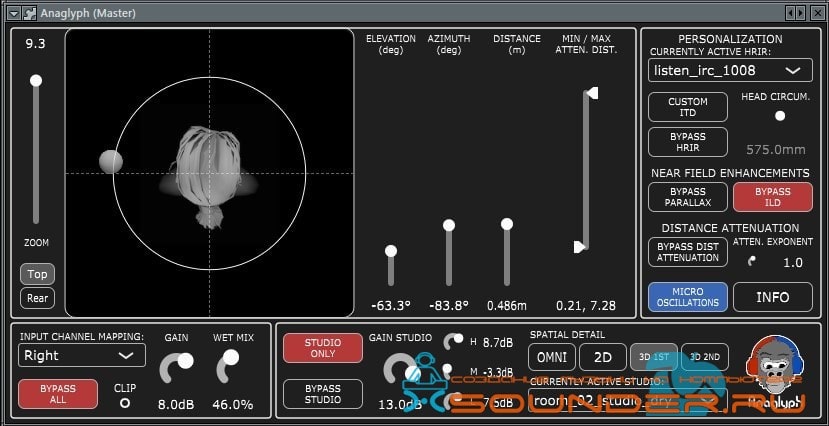Click the upper max attenuation distance marker
829x426 pixels.
592,94
